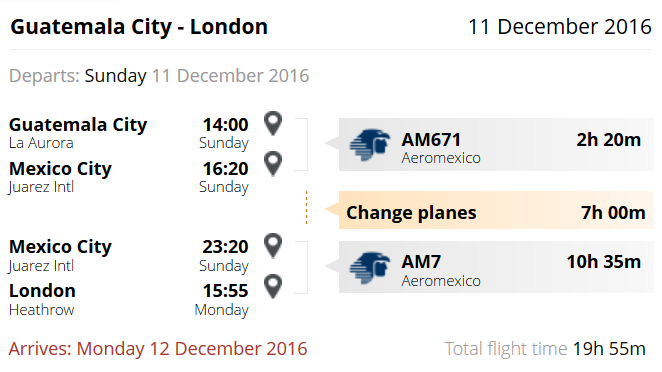Click the Mexico City 16:20 arrival pin

273,163
